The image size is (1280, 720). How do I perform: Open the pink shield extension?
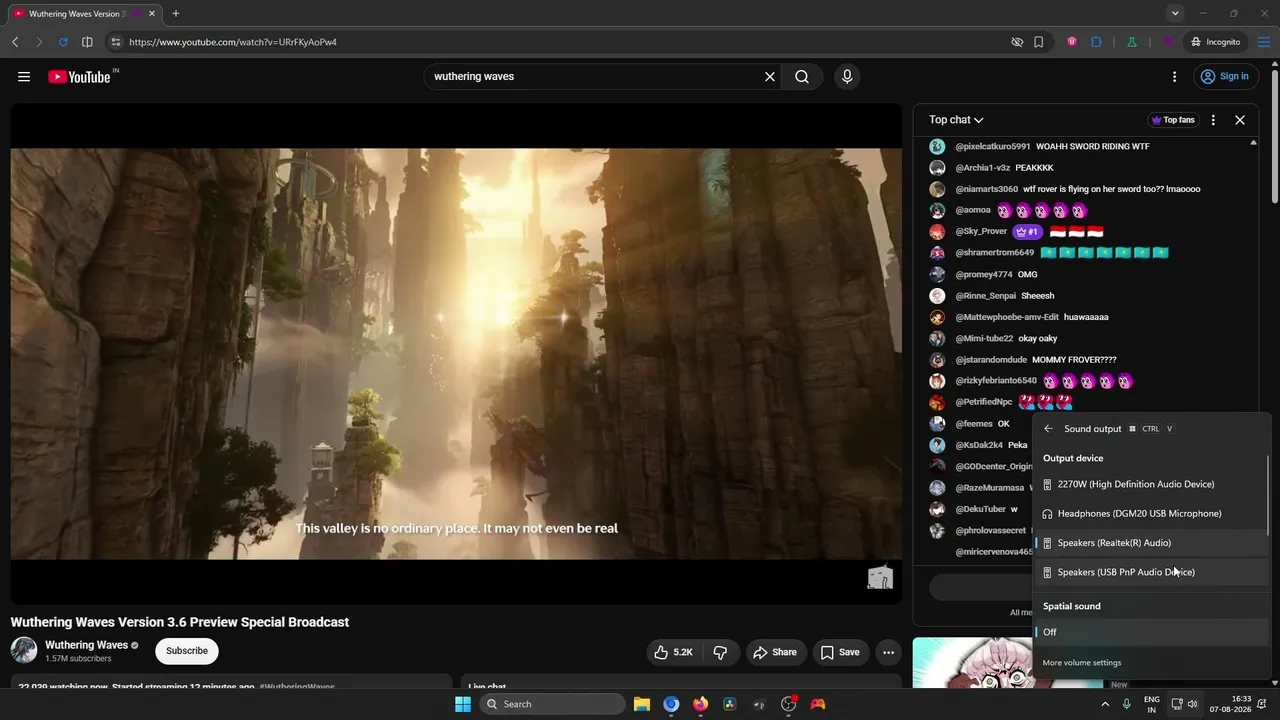tap(1072, 42)
